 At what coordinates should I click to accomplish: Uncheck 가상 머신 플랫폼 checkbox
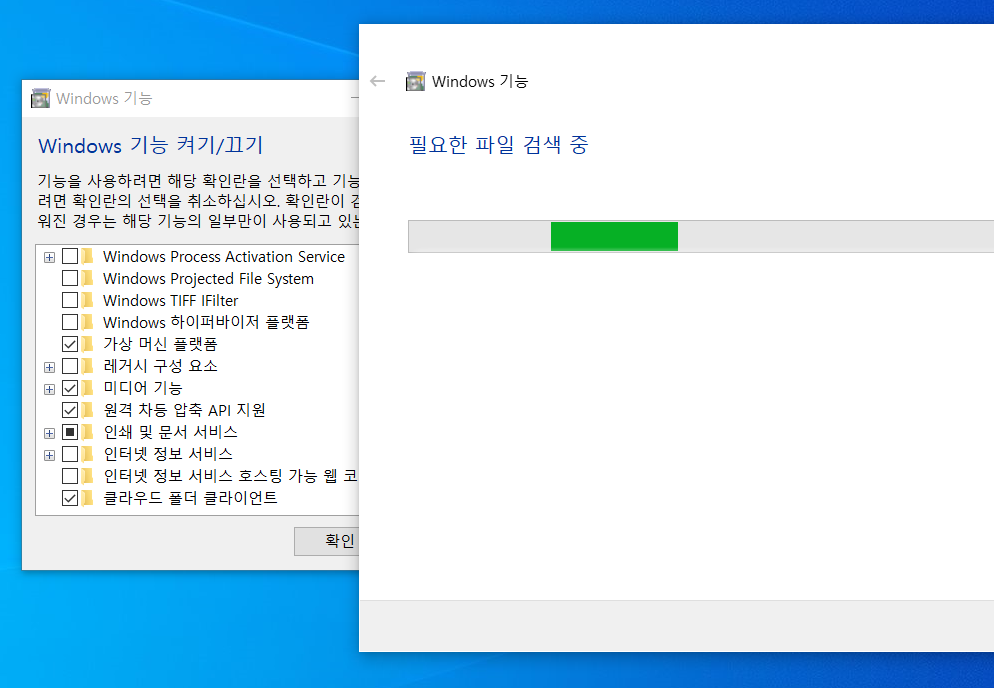tap(70, 344)
